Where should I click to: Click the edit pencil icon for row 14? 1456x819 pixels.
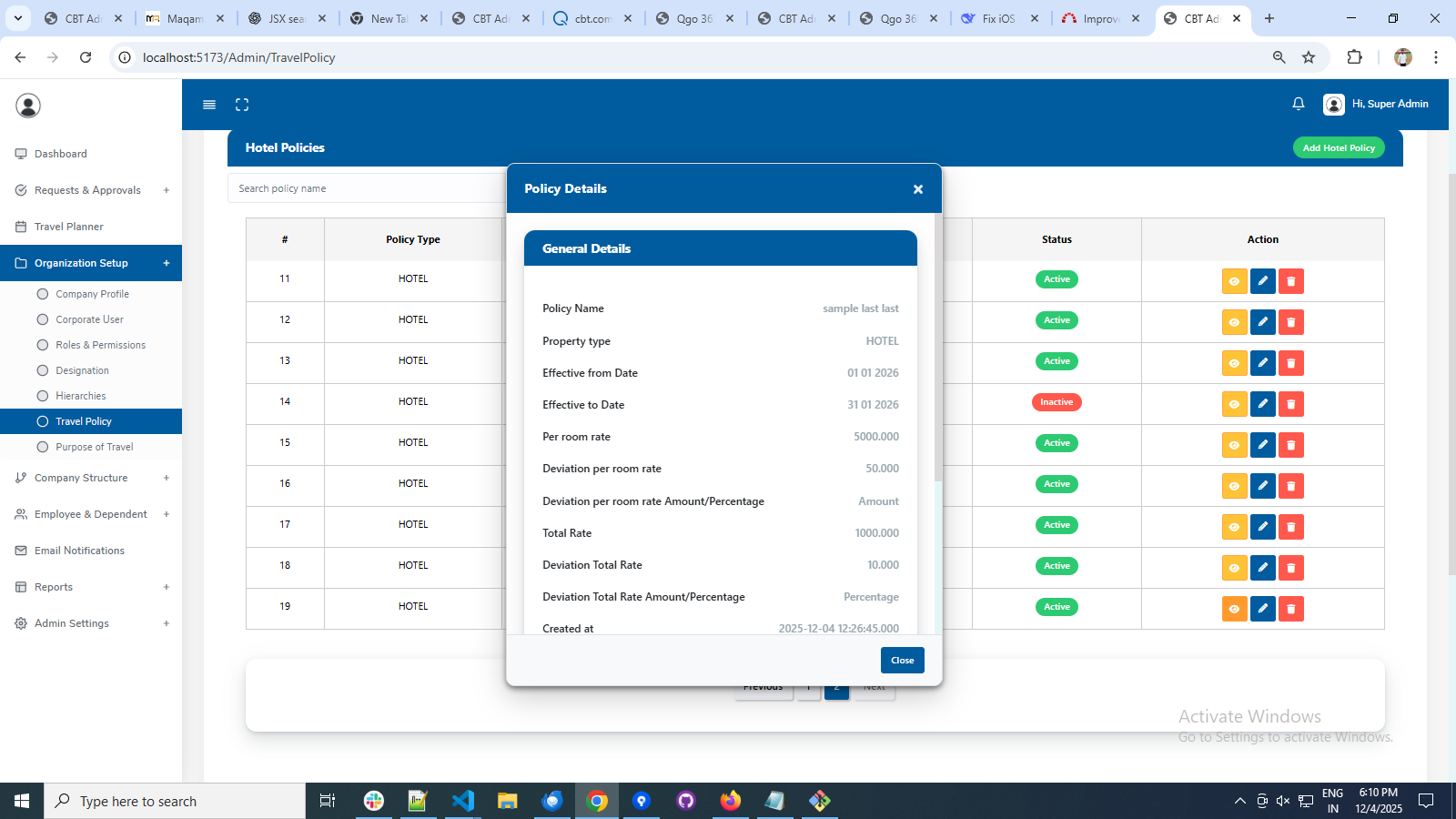1262,404
